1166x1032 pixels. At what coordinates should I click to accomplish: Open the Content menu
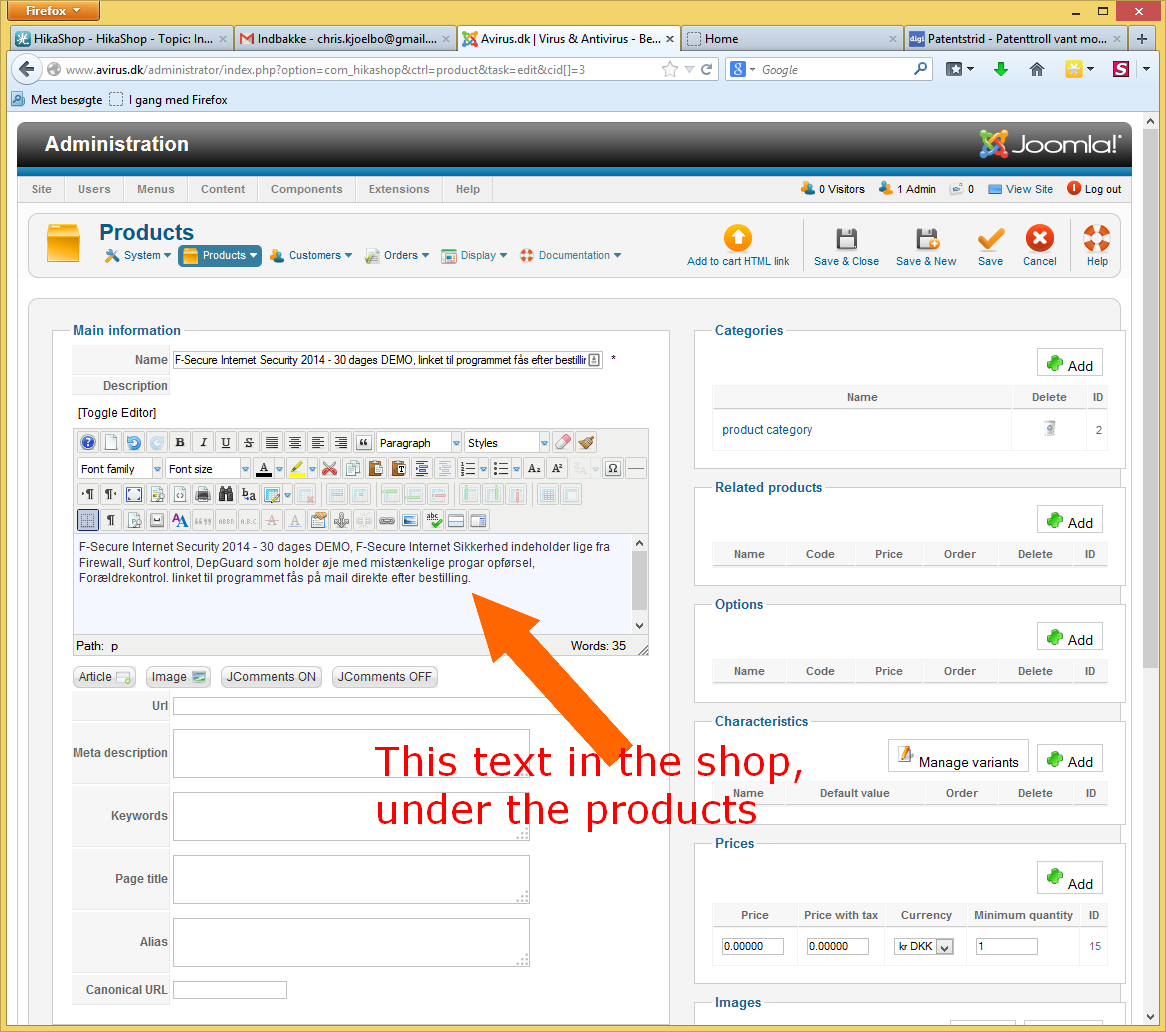point(222,190)
